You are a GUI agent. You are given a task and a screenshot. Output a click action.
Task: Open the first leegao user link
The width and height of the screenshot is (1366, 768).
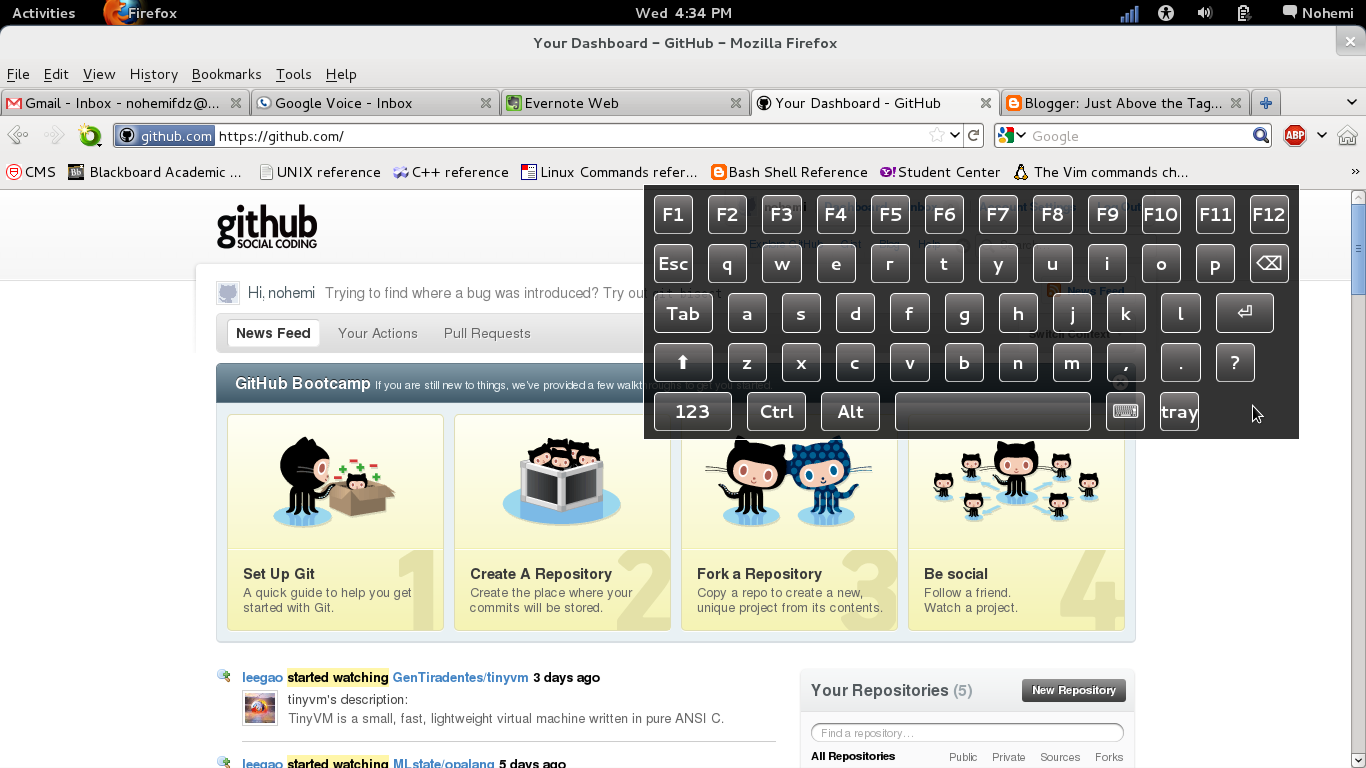[x=263, y=677]
